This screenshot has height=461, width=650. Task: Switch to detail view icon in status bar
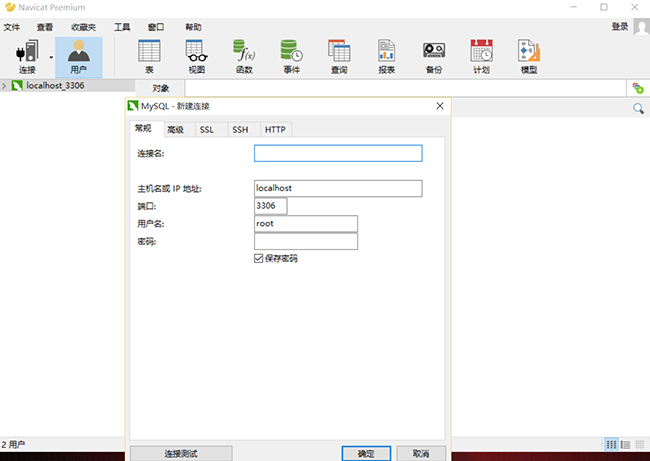tap(626, 445)
